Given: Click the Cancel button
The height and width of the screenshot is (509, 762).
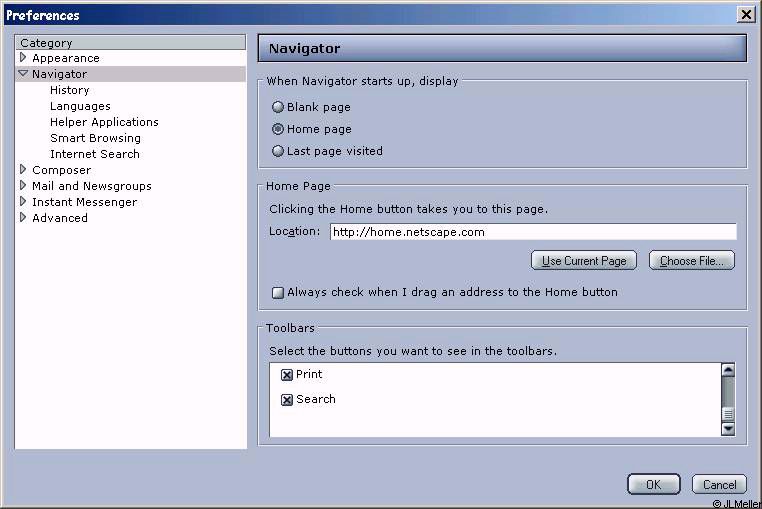Looking at the screenshot, I should click(x=719, y=484).
